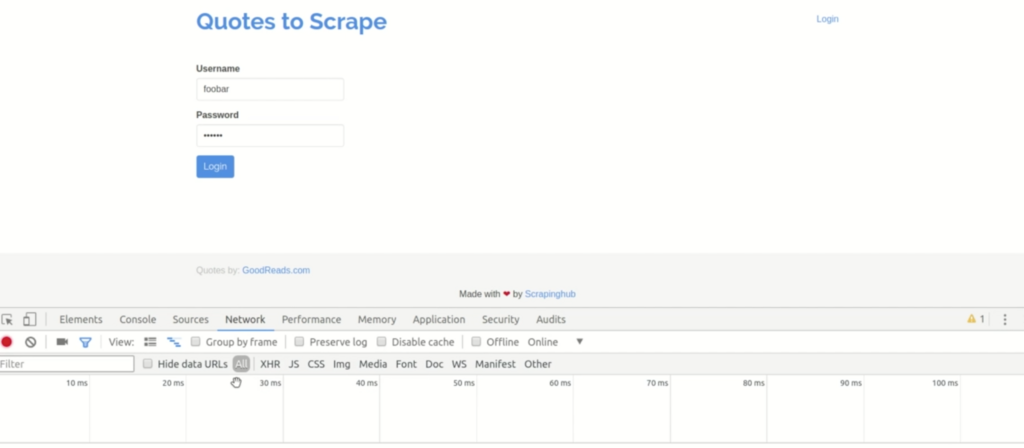Image resolution: width=1024 pixels, height=448 pixels.
Task: Click the Login link in page header
Action: point(827,19)
